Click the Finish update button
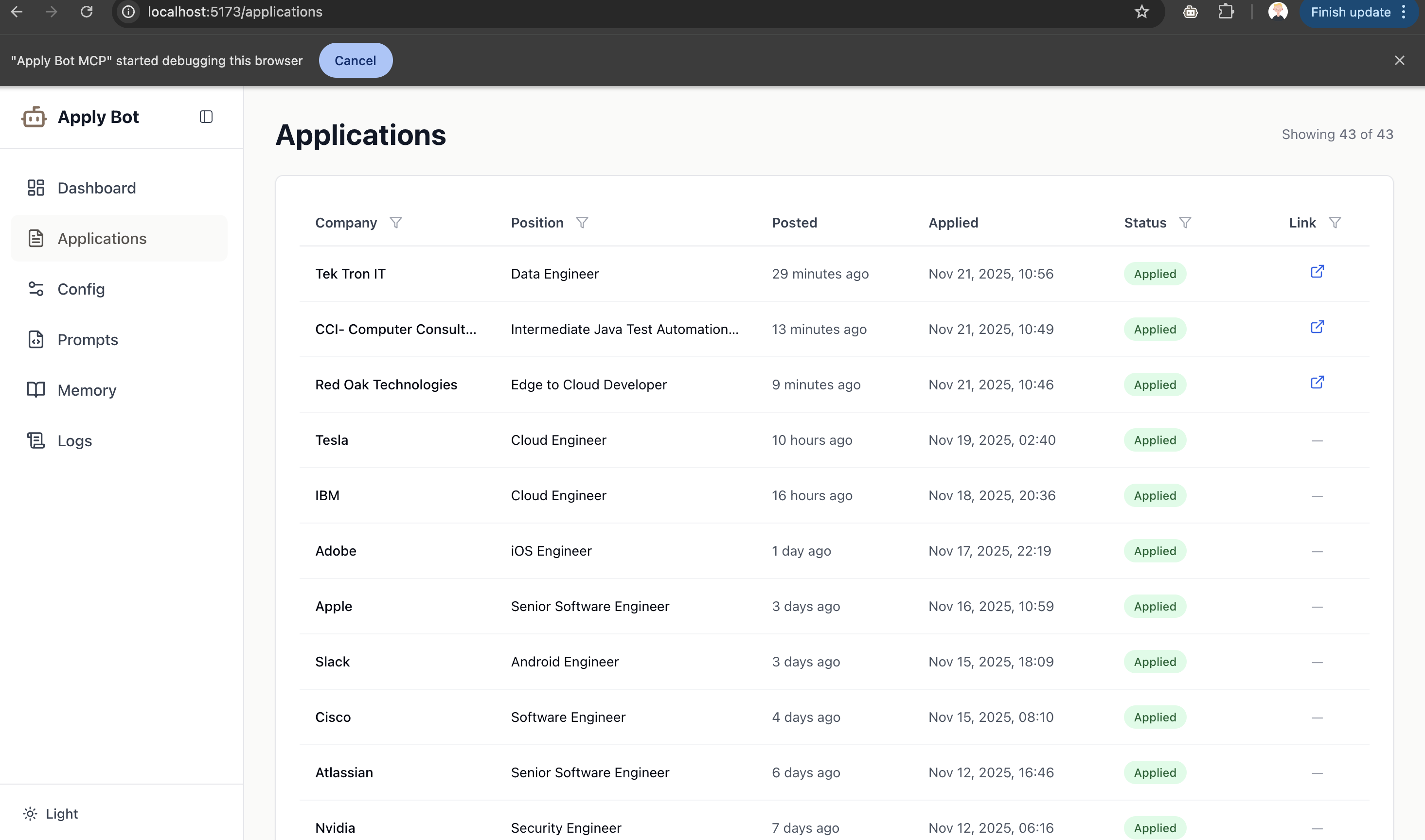This screenshot has height=840, width=1425. [1349, 11]
